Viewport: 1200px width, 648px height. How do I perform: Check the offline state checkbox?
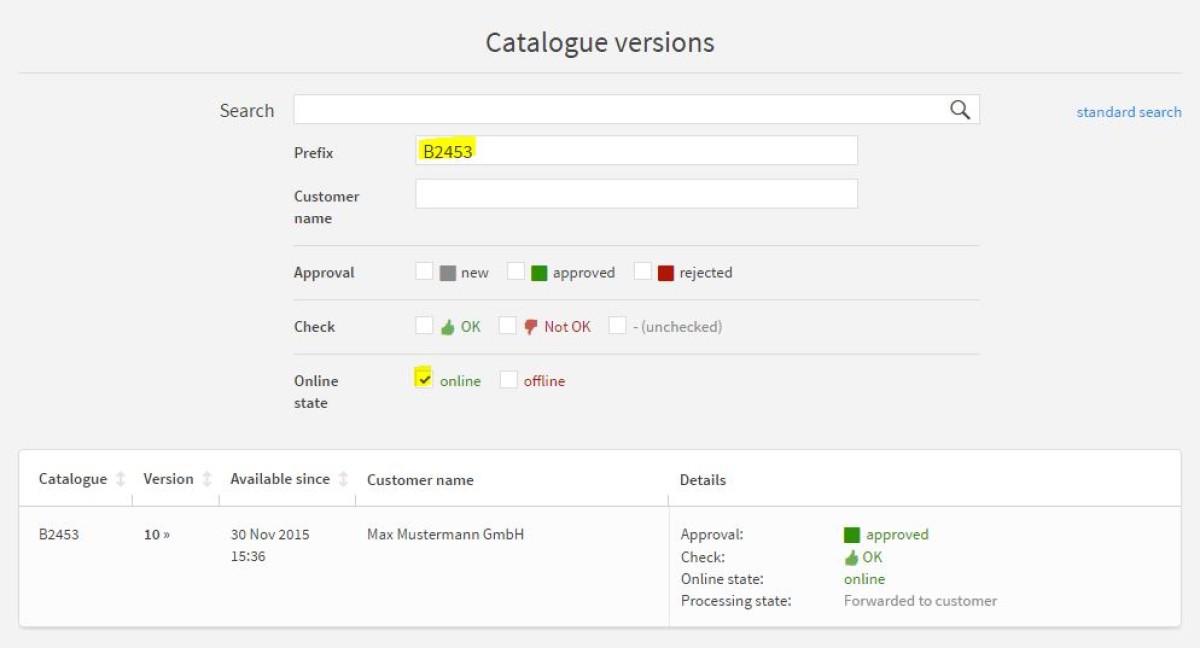click(509, 379)
